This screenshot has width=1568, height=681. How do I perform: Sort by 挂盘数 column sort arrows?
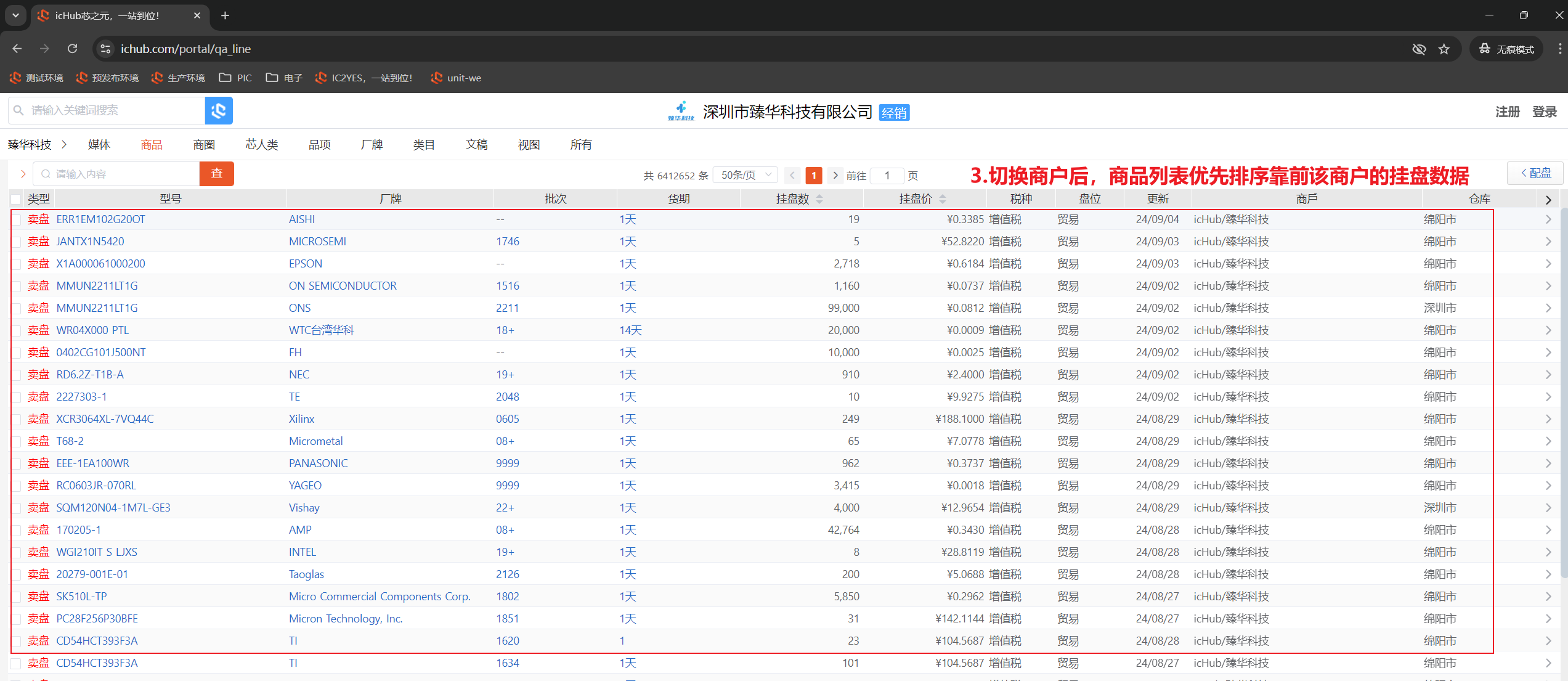[819, 199]
